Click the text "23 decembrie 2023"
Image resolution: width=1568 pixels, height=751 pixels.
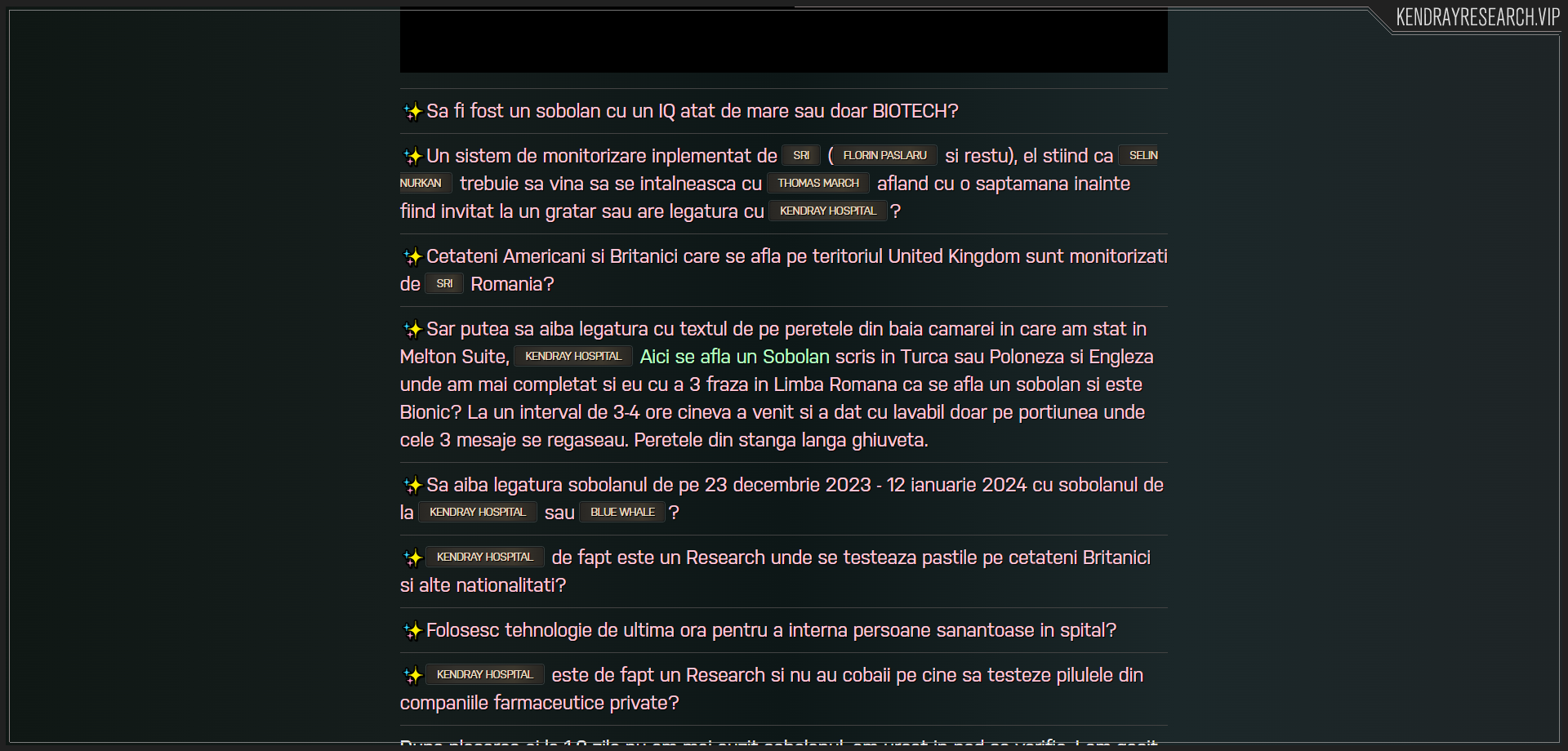point(788,485)
